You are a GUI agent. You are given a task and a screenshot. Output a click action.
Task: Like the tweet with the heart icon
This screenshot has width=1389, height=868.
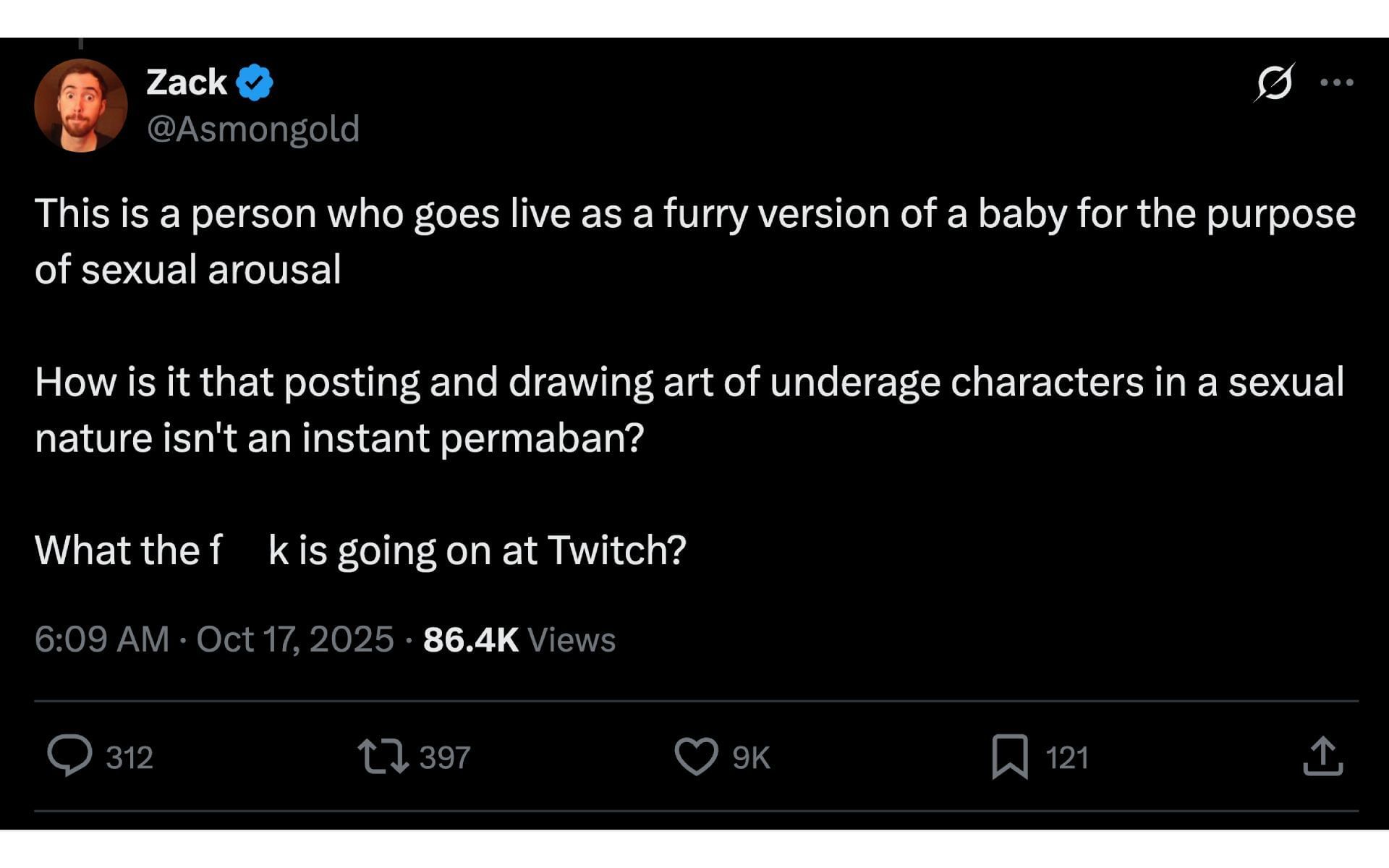(x=696, y=757)
